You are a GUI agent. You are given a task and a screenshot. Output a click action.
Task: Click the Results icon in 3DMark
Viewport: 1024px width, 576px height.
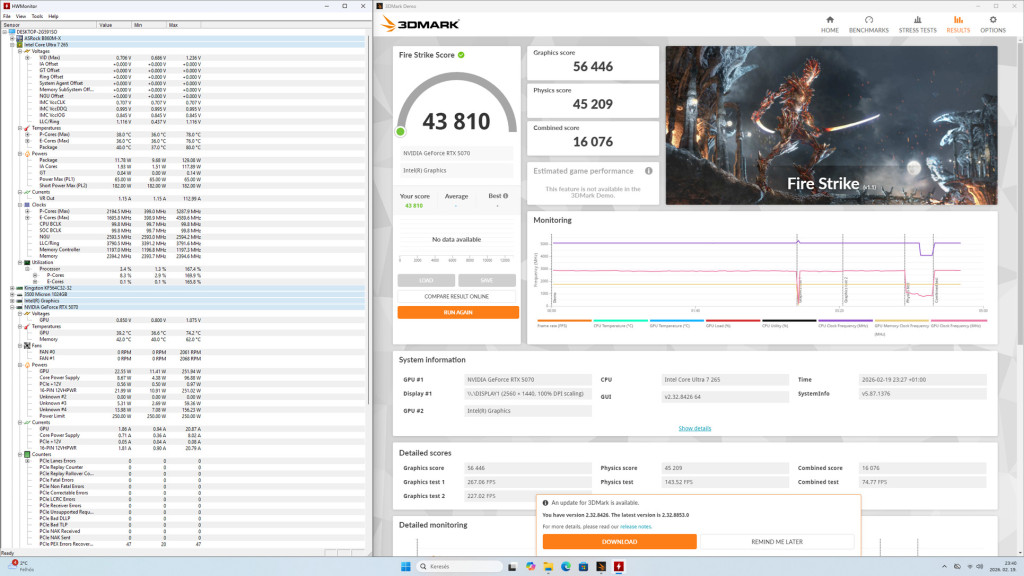pyautogui.click(x=958, y=24)
